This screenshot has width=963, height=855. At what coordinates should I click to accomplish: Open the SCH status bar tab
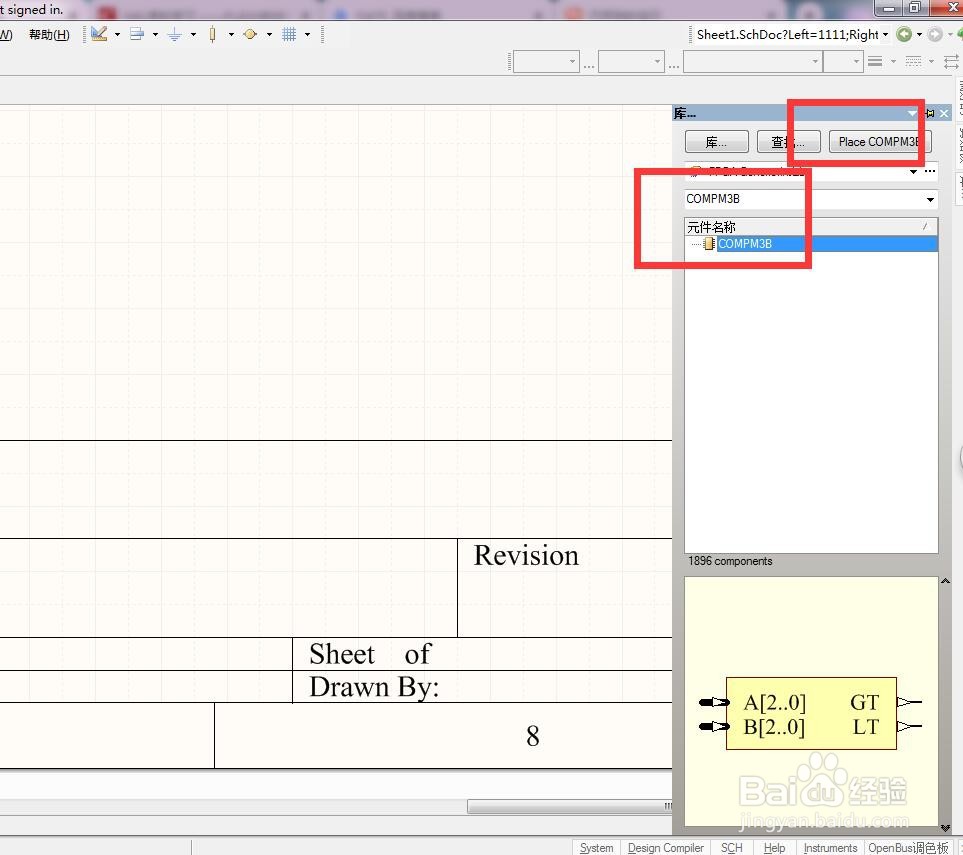click(x=731, y=848)
